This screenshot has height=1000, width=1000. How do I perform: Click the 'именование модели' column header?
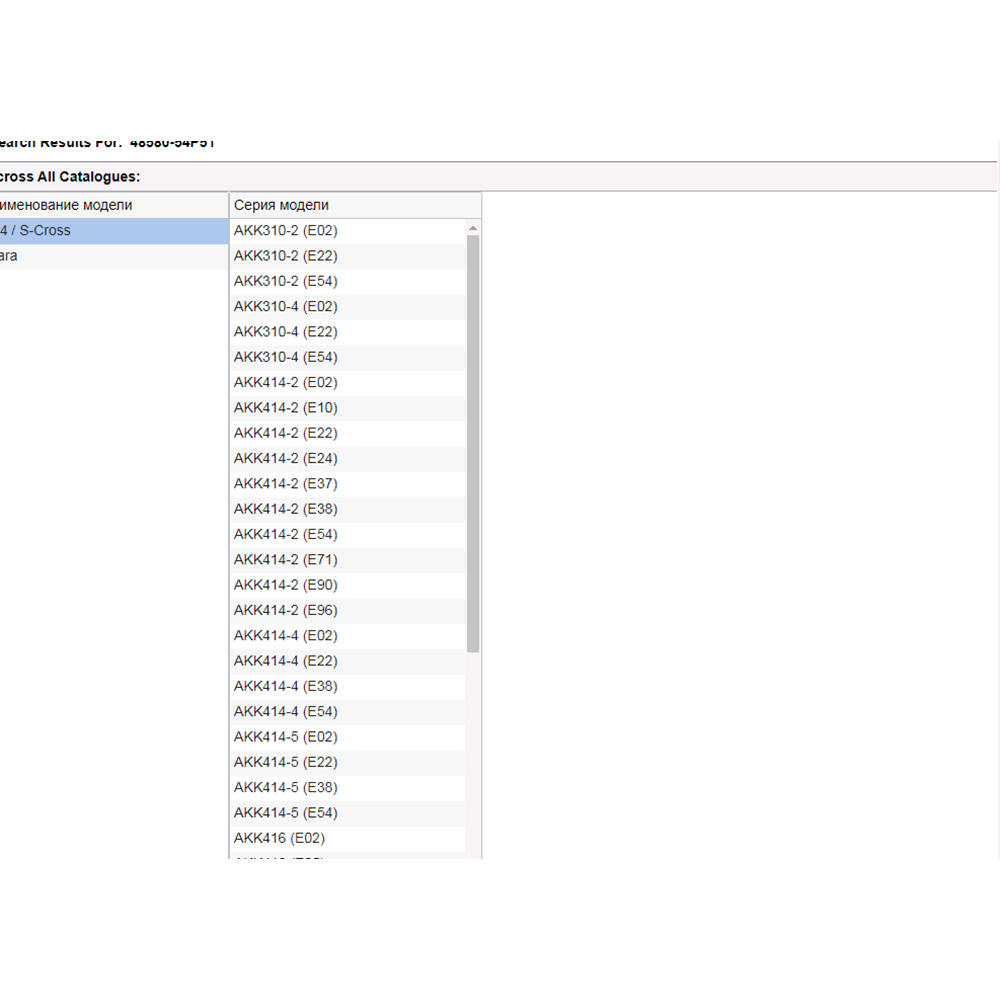113,205
